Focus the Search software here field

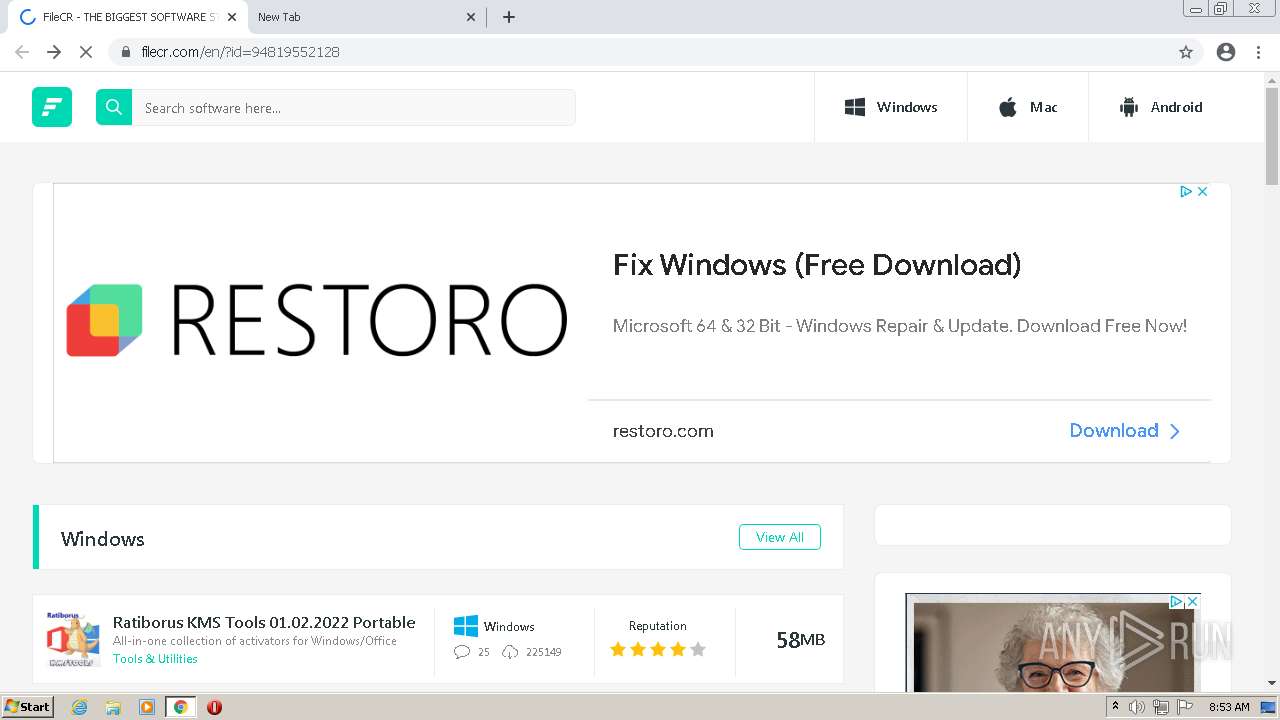353,107
